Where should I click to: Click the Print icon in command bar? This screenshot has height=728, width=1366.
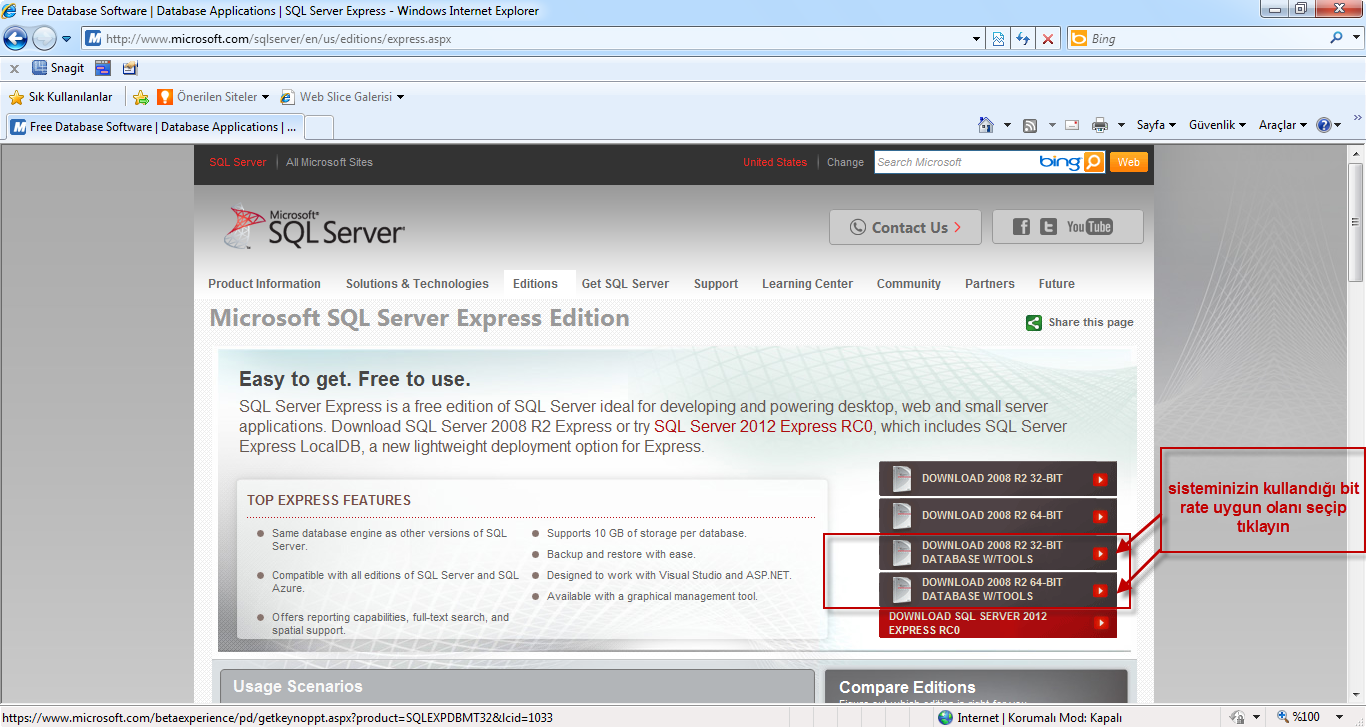[x=1100, y=125]
